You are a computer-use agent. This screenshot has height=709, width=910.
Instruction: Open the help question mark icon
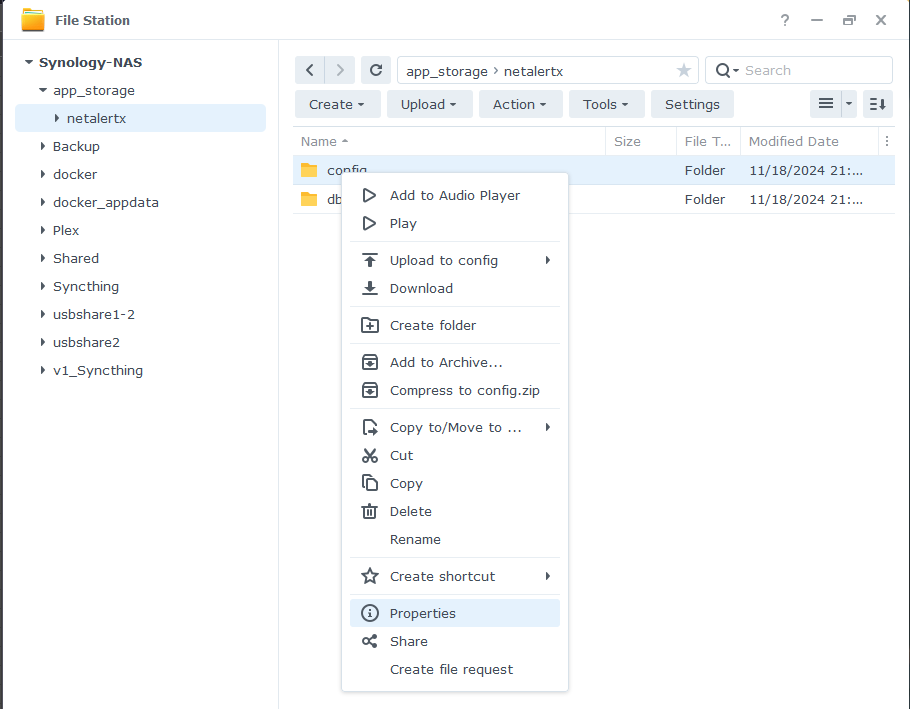pos(785,20)
